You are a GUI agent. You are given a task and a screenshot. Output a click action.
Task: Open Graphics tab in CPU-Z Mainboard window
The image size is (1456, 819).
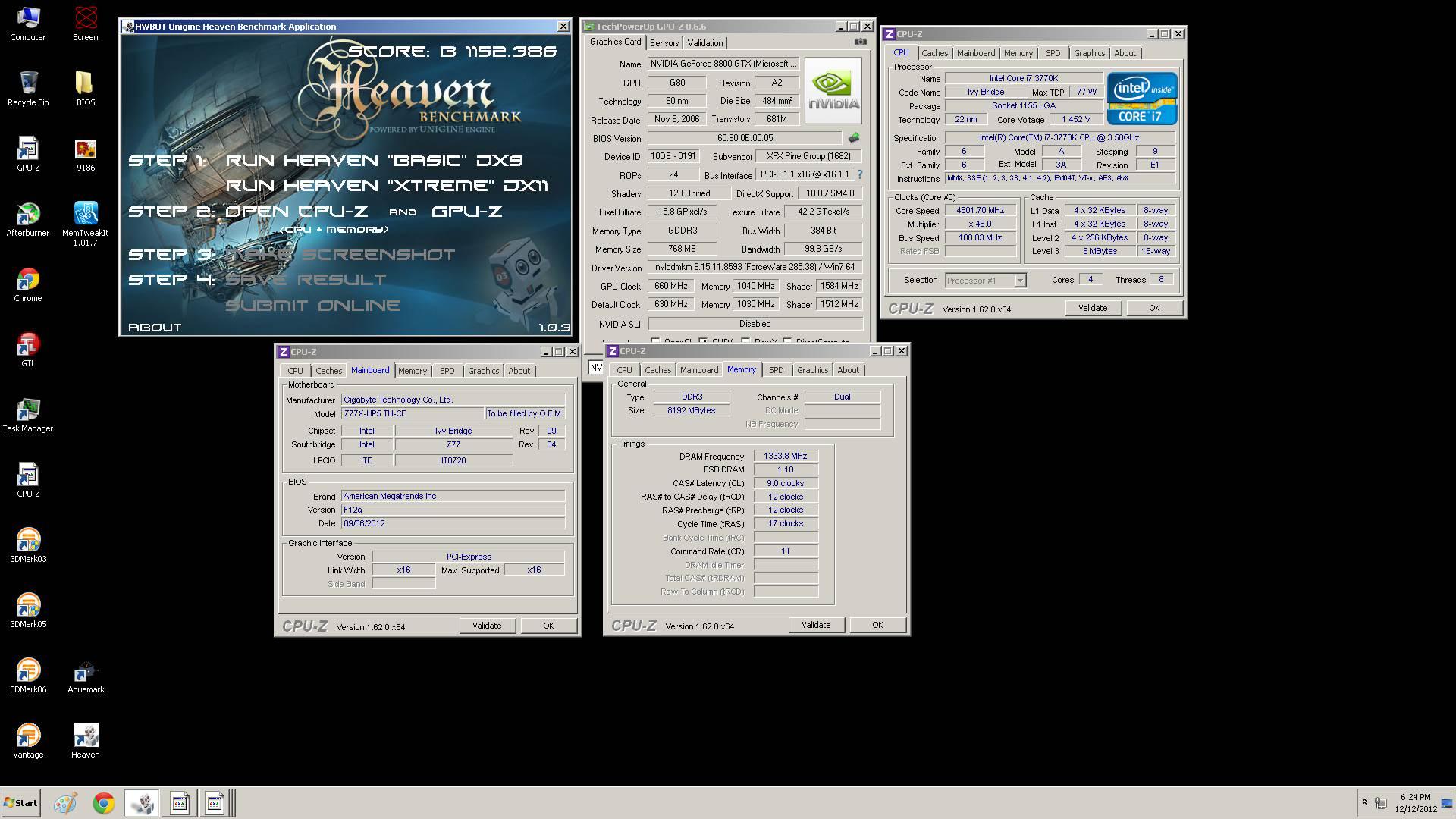[x=483, y=371]
